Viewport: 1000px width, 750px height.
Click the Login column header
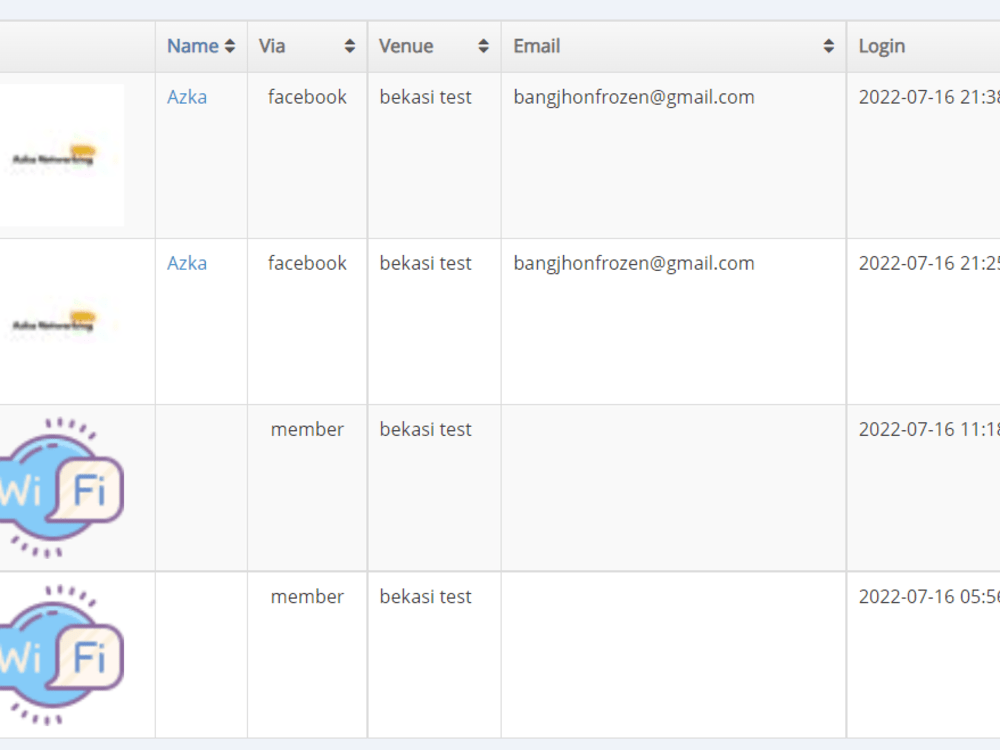tap(923, 47)
